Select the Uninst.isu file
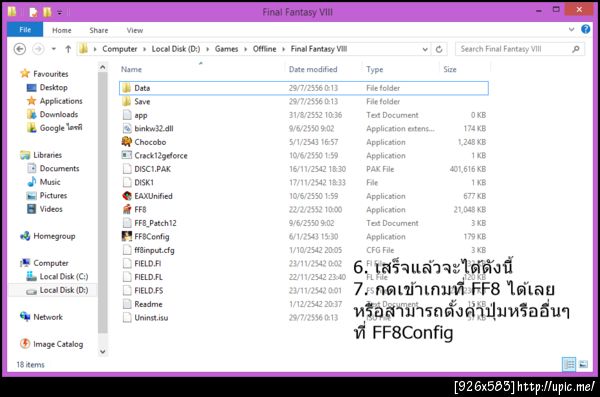The image size is (600, 397). pyautogui.click(x=151, y=317)
